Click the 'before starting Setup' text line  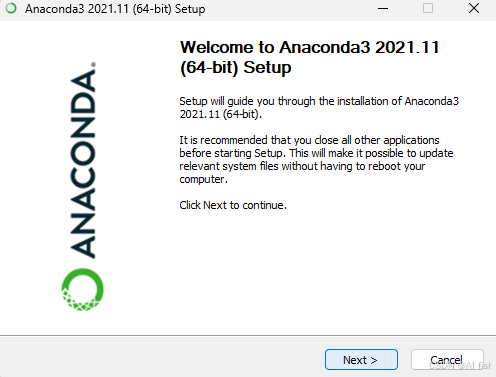(316, 153)
